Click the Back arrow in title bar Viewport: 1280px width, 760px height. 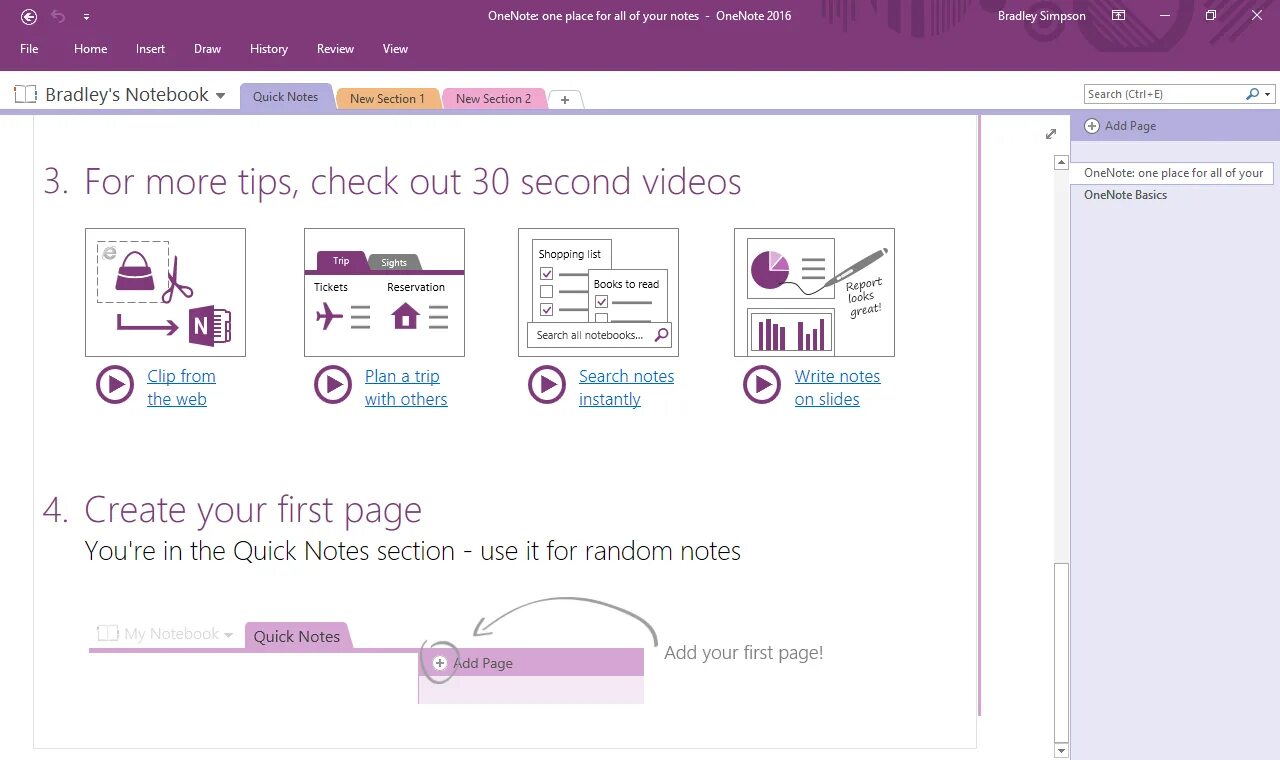29,16
